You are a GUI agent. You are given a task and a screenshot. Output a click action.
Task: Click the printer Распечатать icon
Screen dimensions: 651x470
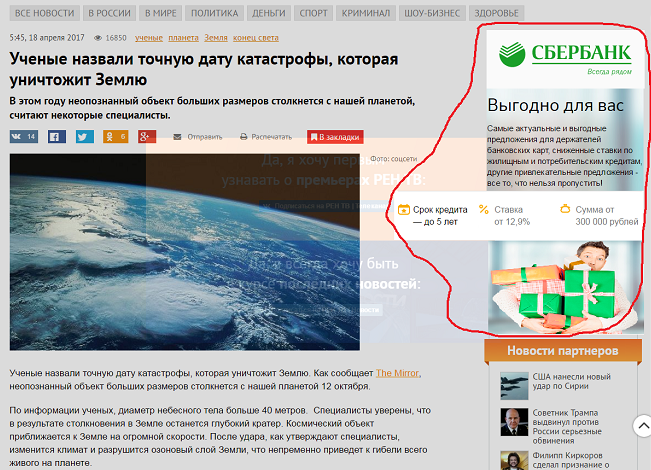tap(244, 137)
